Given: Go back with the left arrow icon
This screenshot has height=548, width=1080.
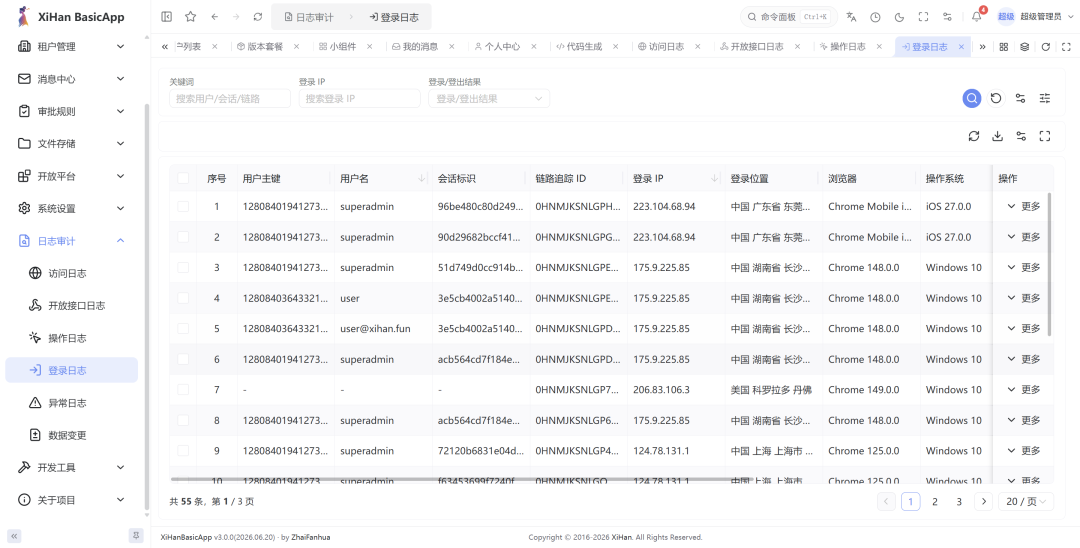Looking at the screenshot, I should pyautogui.click(x=215, y=17).
